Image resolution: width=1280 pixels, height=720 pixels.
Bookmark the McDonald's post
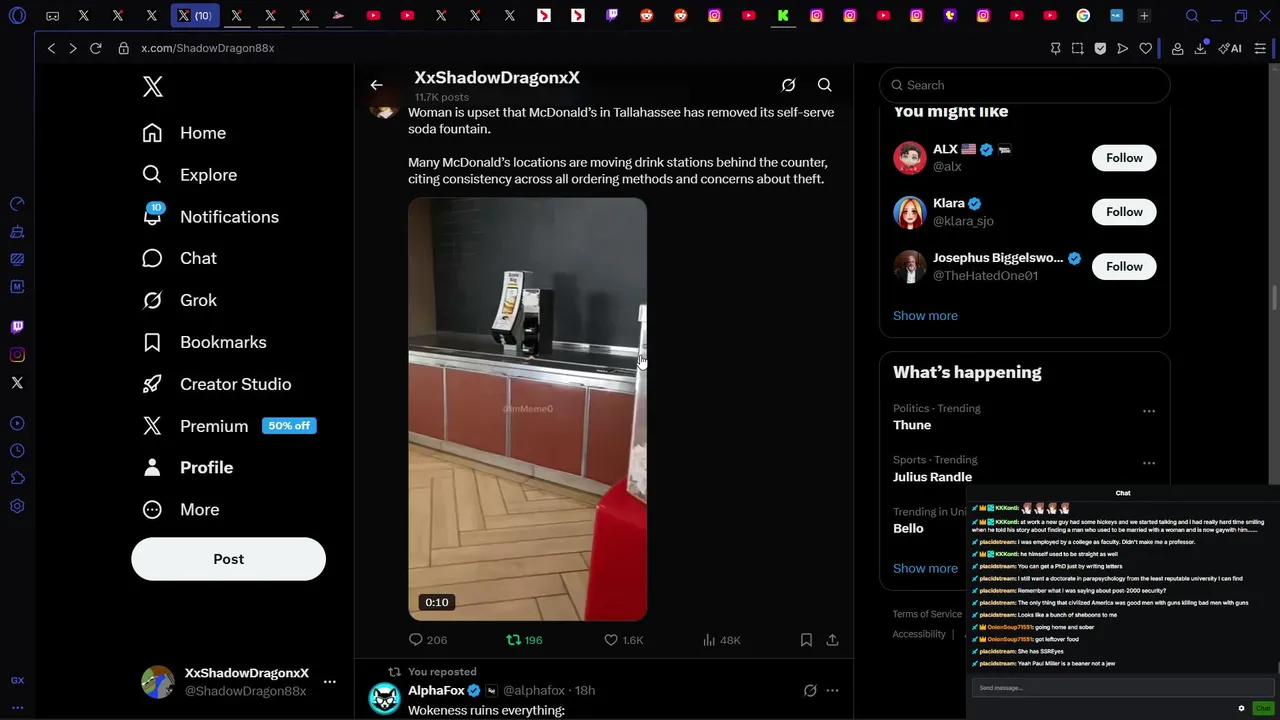pyautogui.click(x=806, y=640)
